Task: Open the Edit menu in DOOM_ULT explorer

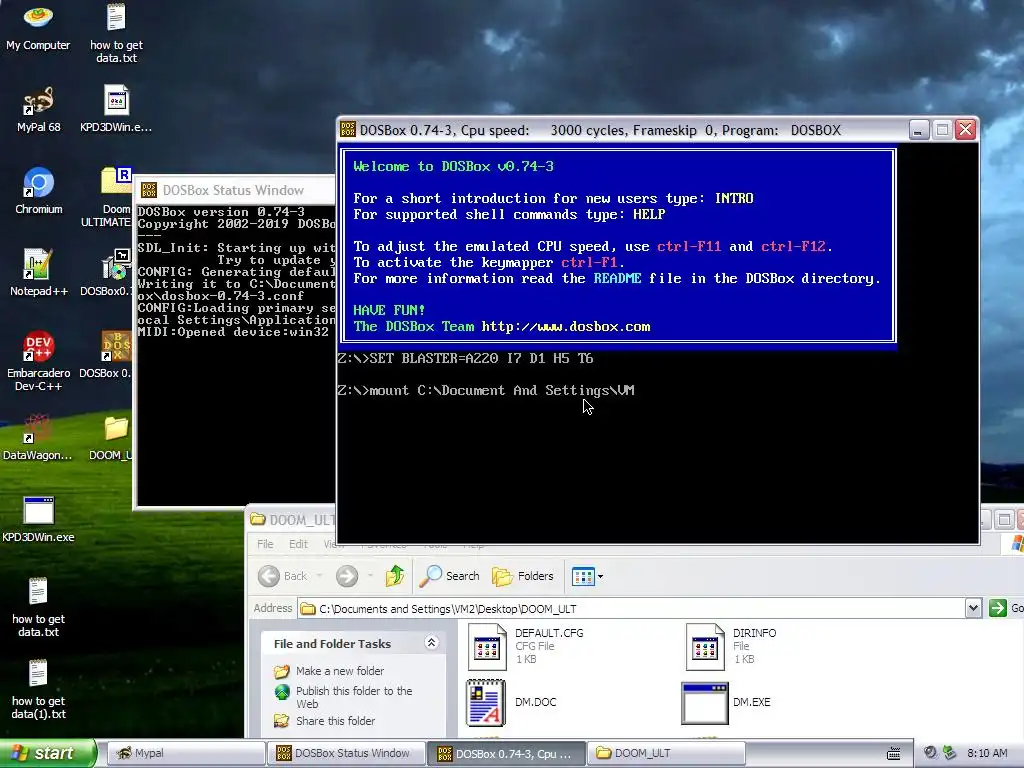Action: tap(298, 544)
